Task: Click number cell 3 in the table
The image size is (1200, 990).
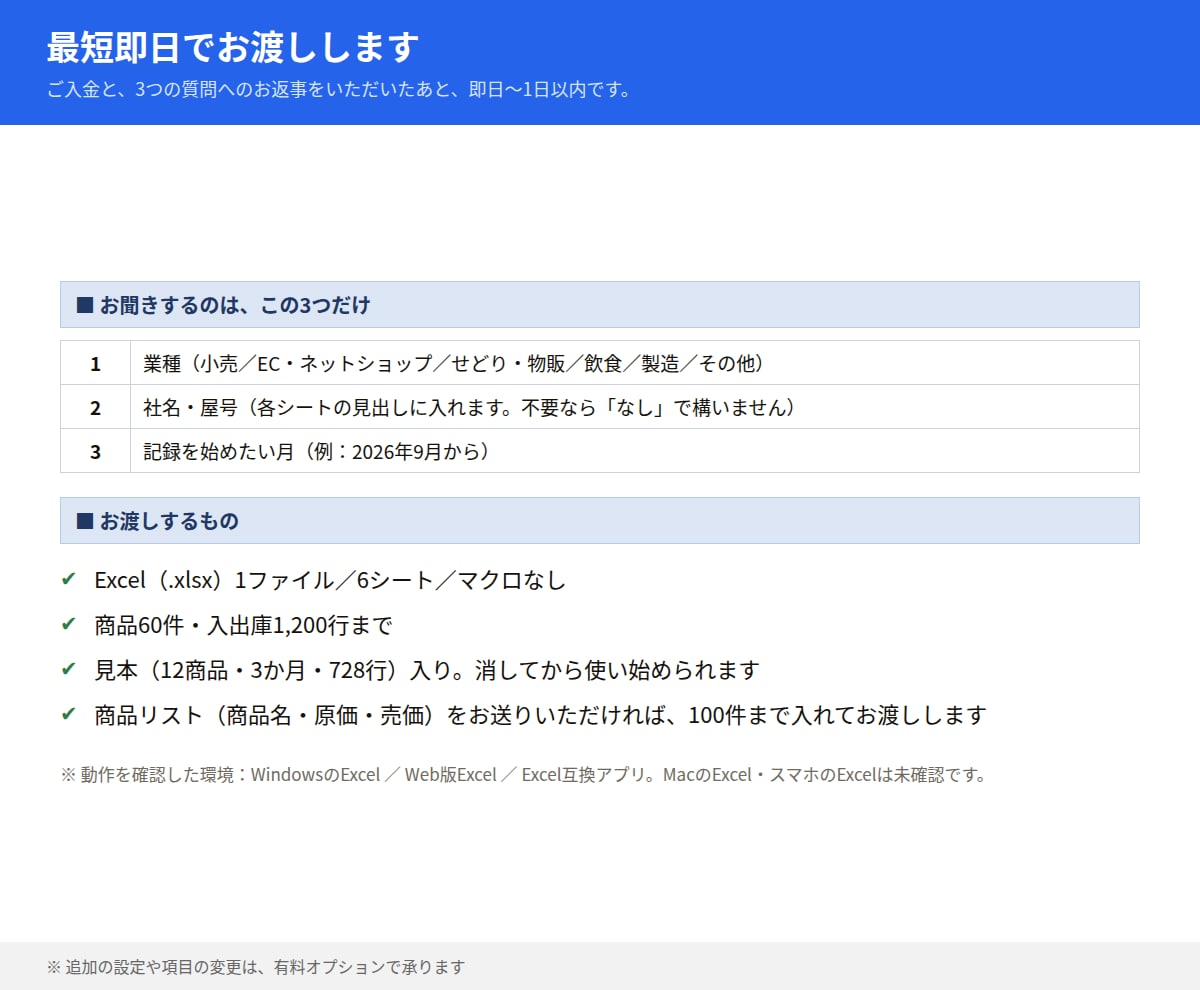Action: [x=95, y=451]
